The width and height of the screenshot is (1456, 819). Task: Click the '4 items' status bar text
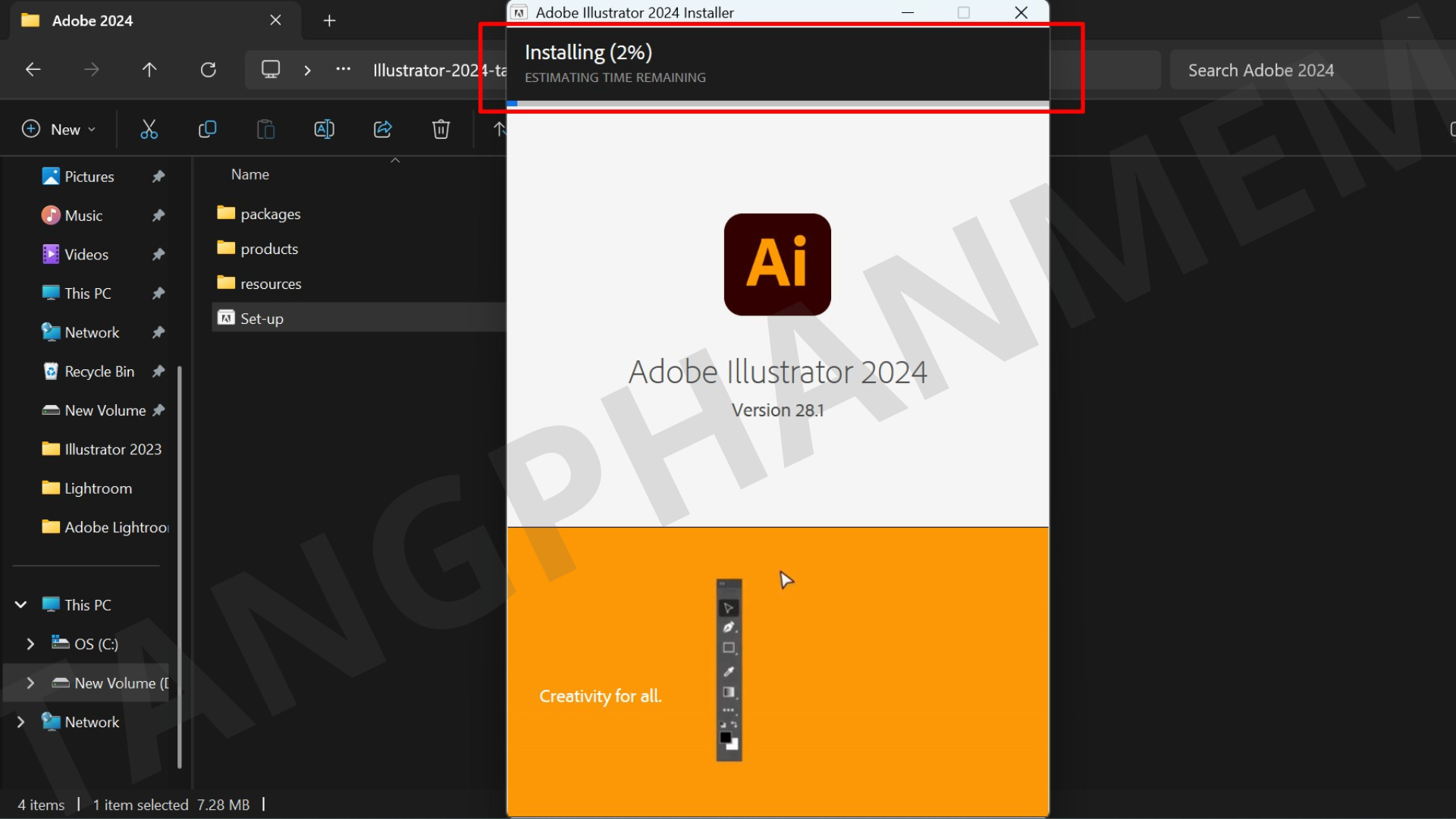point(41,805)
